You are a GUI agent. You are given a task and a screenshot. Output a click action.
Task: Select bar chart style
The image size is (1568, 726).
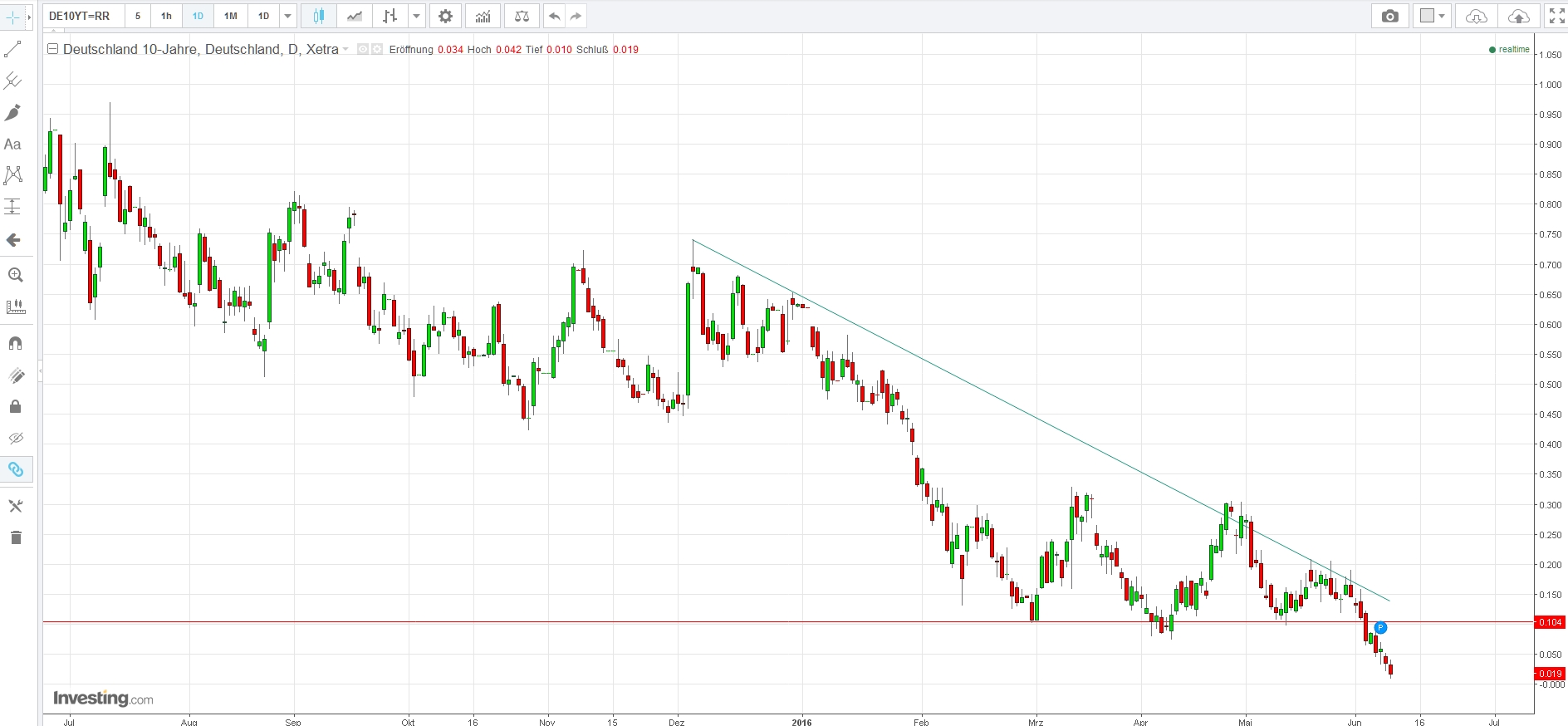pyautogui.click(x=390, y=16)
